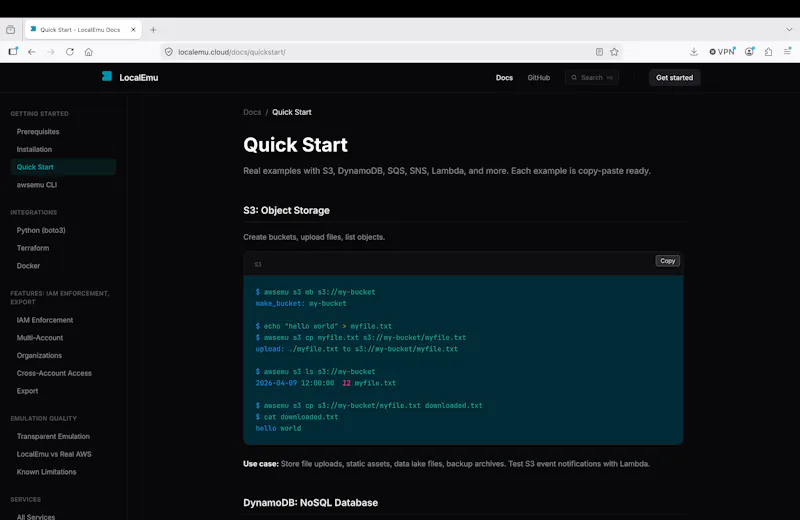This screenshot has width=800, height=520.
Task: Expand the list all tabs chevron
Action: 789,30
